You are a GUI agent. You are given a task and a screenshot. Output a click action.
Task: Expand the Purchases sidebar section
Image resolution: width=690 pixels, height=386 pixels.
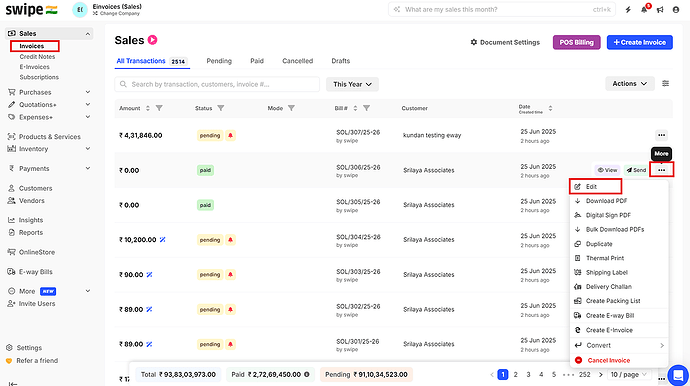(x=88, y=92)
